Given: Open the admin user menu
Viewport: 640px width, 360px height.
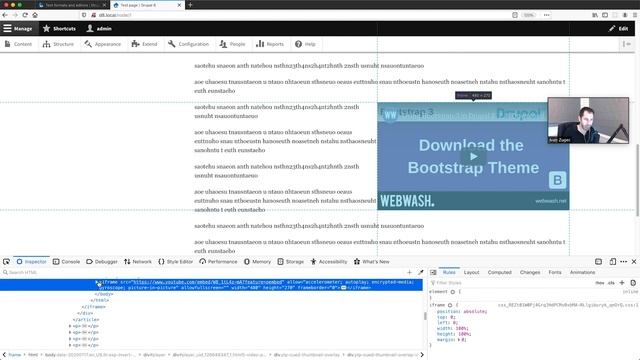Looking at the screenshot, I should 99,29.
